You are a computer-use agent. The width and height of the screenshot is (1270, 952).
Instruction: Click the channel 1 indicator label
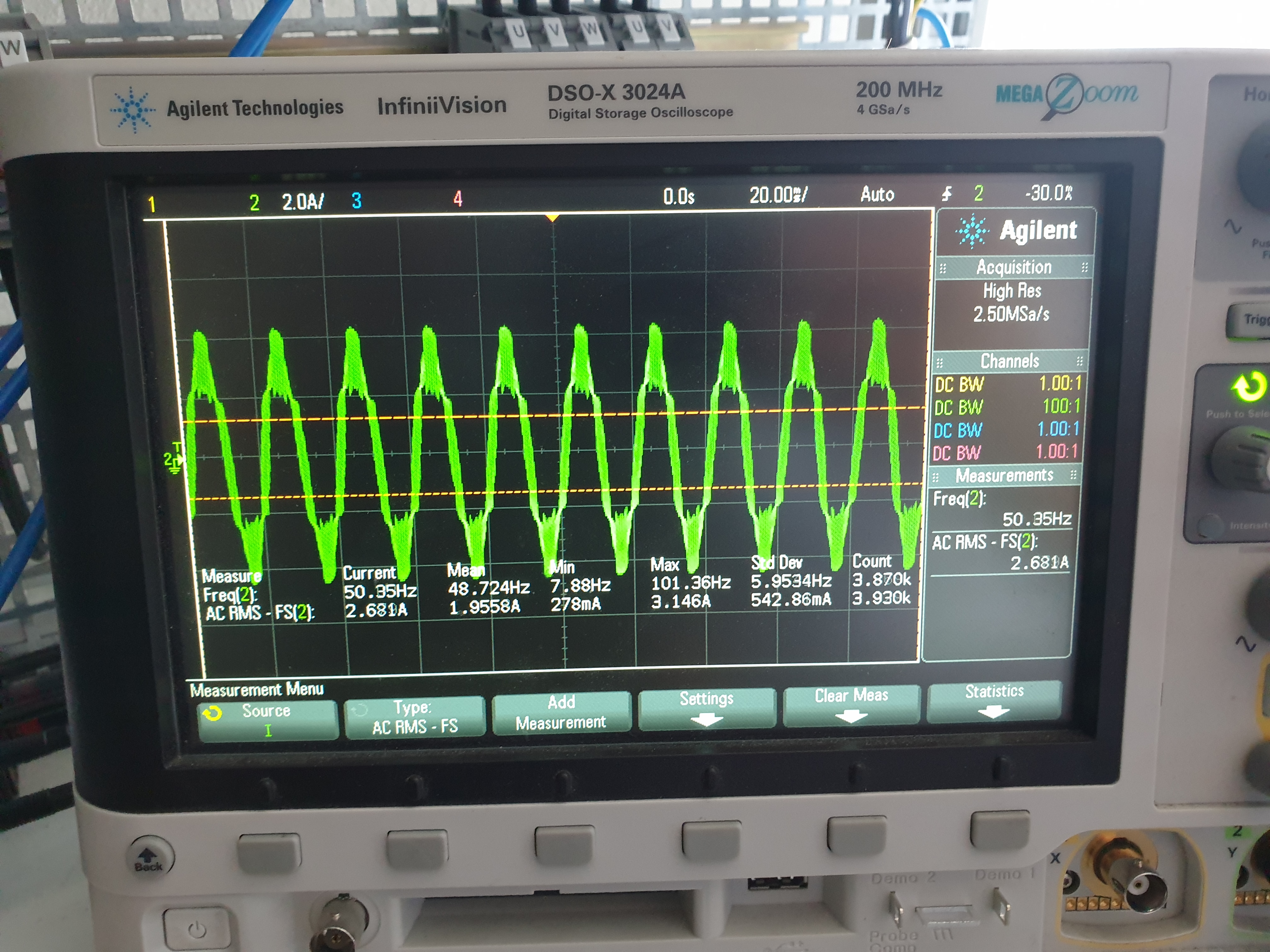[152, 204]
